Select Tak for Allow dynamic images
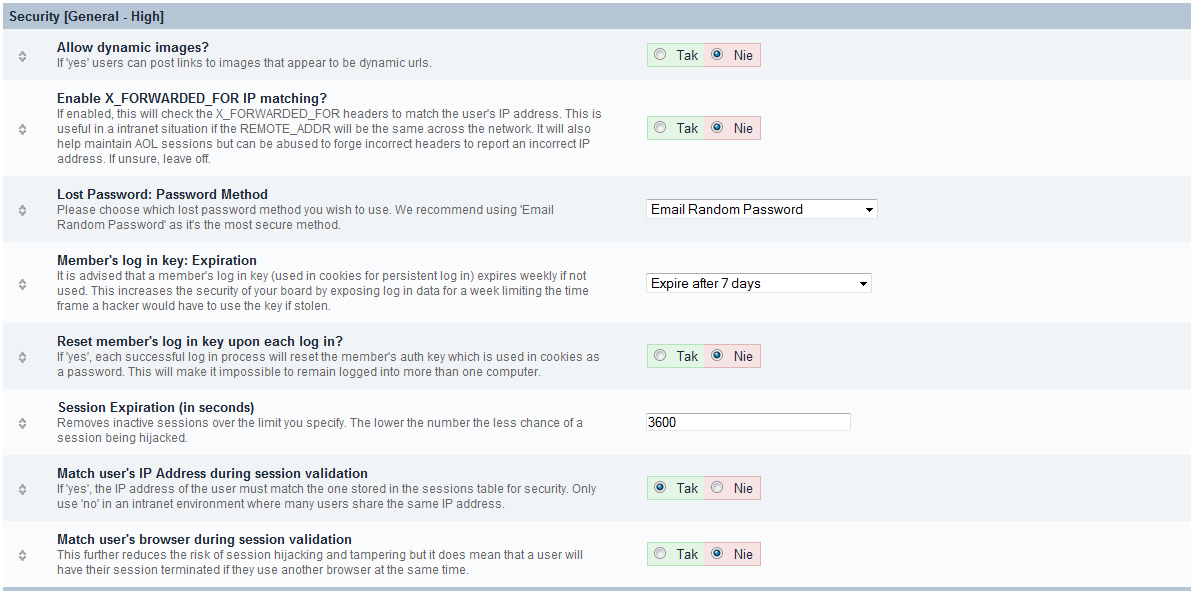1195x591 pixels. click(x=661, y=55)
